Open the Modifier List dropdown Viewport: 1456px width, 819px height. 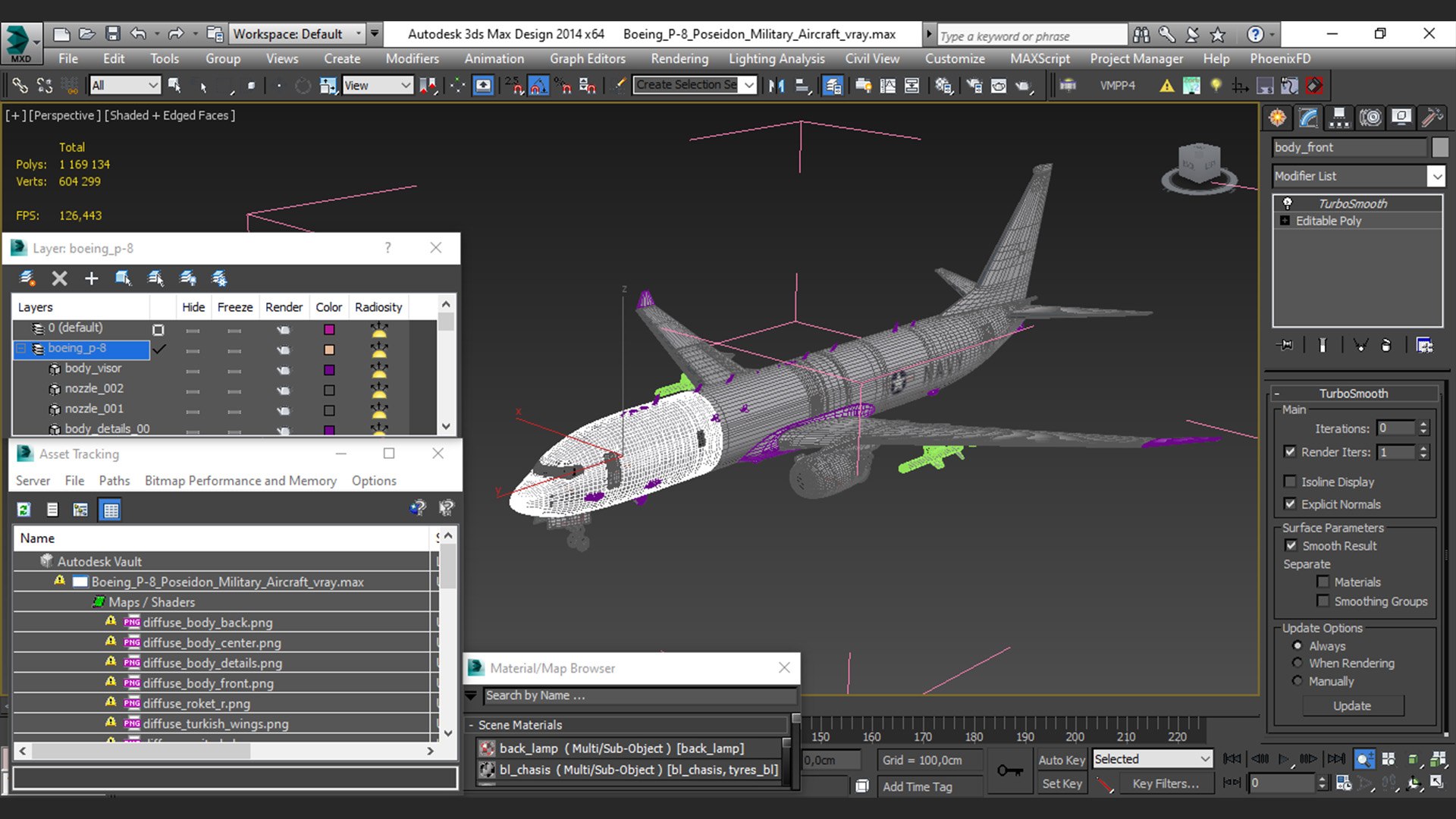click(x=1358, y=176)
